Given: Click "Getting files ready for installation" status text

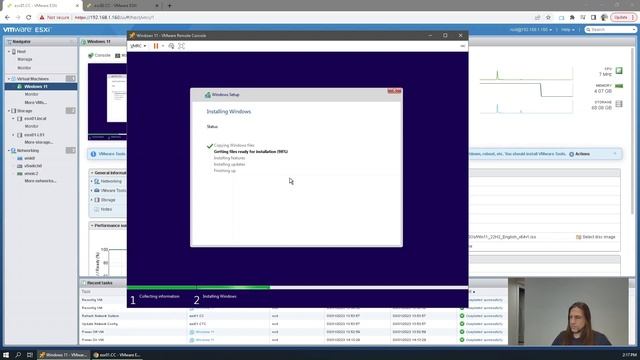Looking at the screenshot, I should tap(251, 151).
